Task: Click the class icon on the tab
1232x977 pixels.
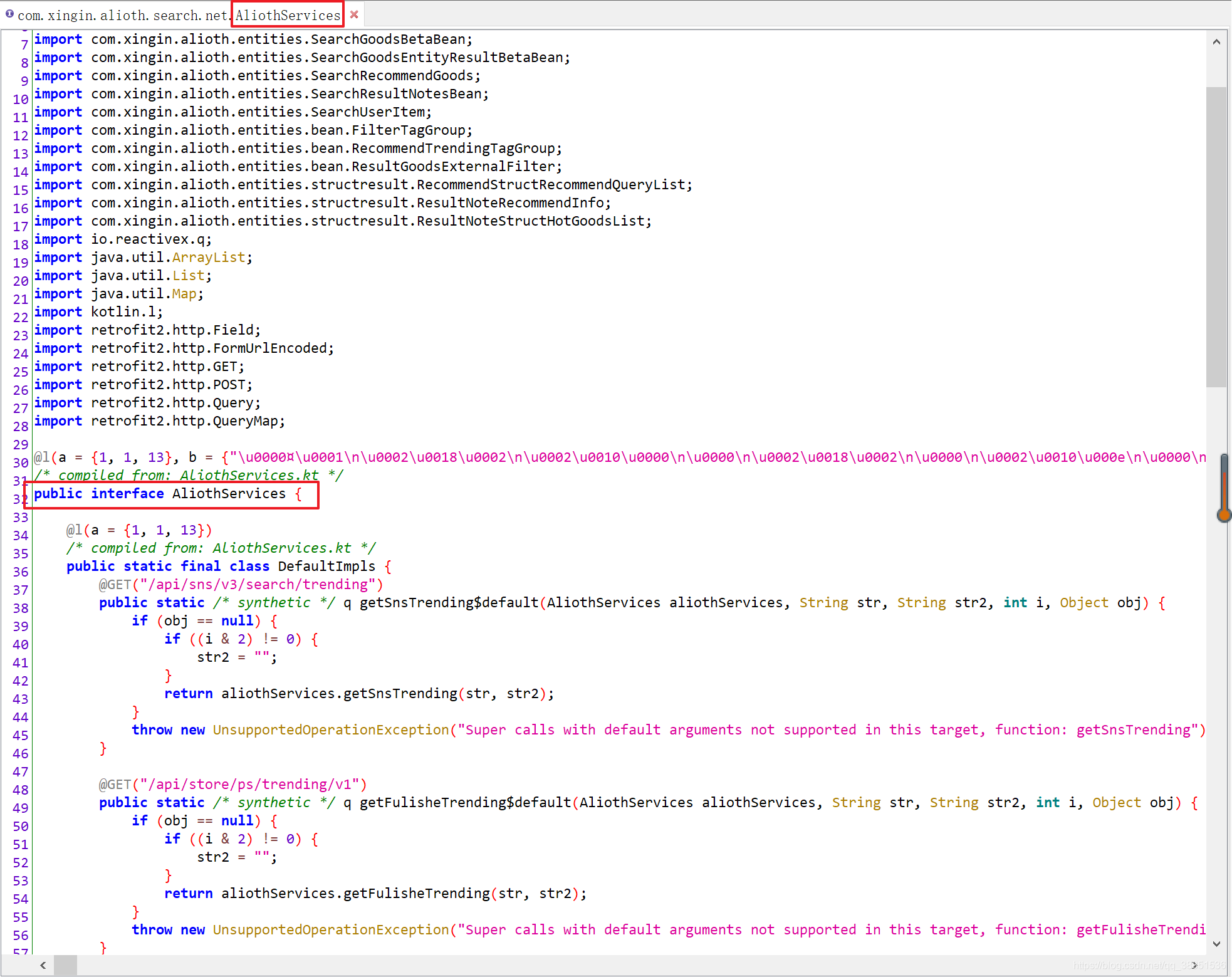Action: coord(9,13)
